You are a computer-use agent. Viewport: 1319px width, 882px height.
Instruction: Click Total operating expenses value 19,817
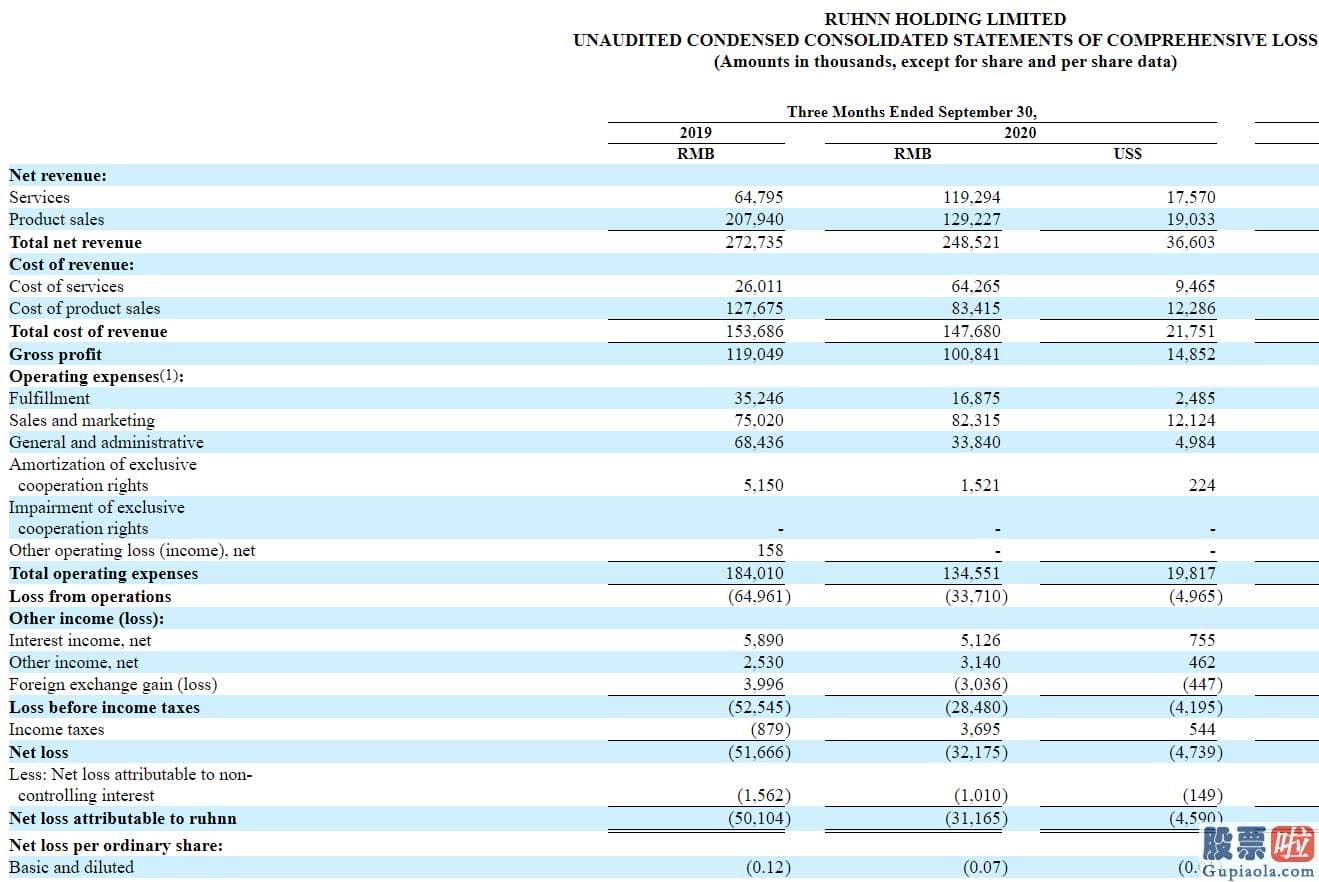(1191, 574)
